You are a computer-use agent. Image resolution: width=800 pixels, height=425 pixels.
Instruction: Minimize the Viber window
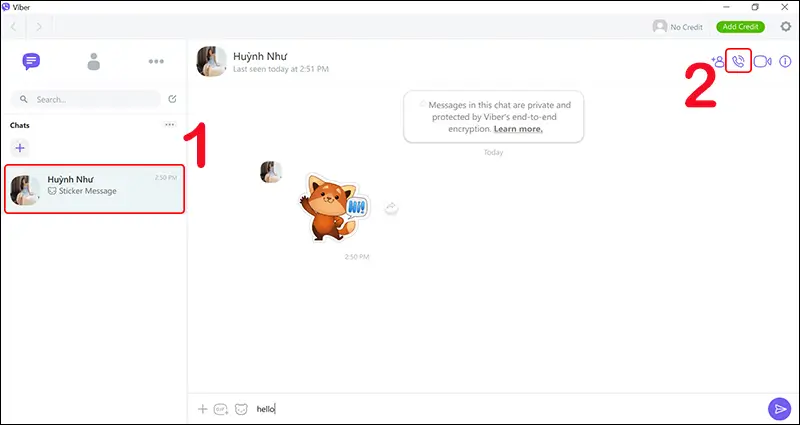(726, 7)
